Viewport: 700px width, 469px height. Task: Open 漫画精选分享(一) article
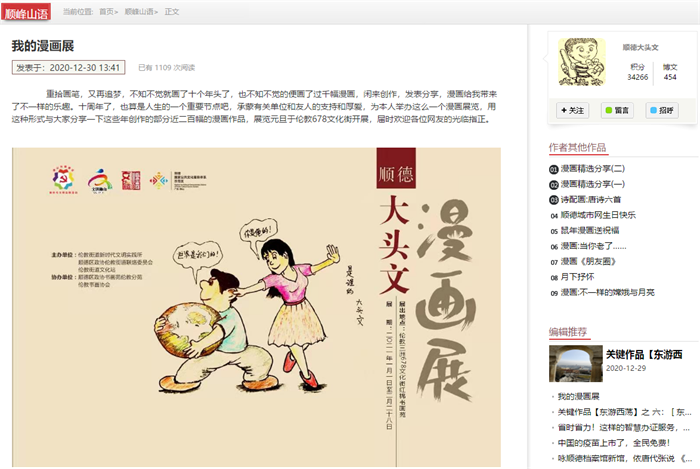(x=592, y=184)
